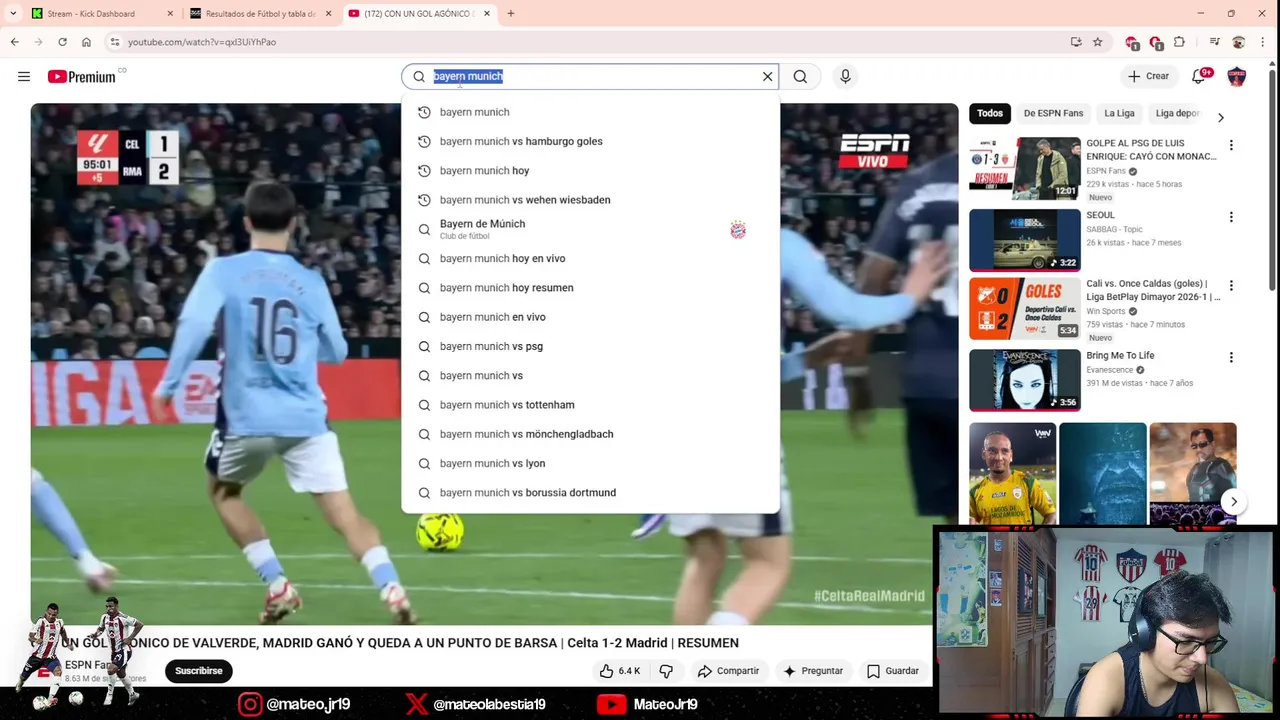Screen dimensions: 1280x720
Task: Pick suggestion "bayern munich hoy resumen"
Action: (x=590, y=287)
